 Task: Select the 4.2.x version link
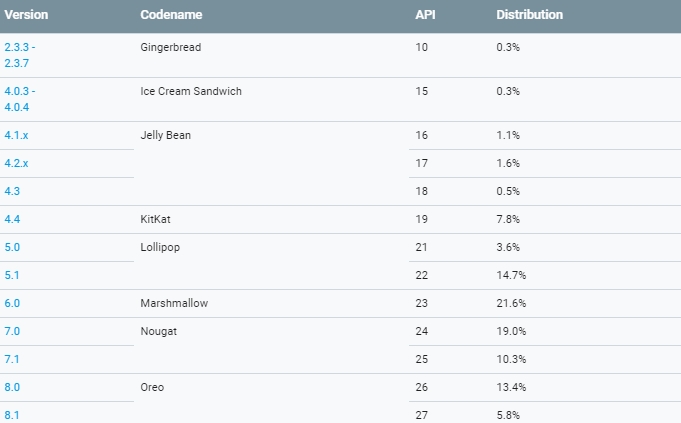pos(16,163)
